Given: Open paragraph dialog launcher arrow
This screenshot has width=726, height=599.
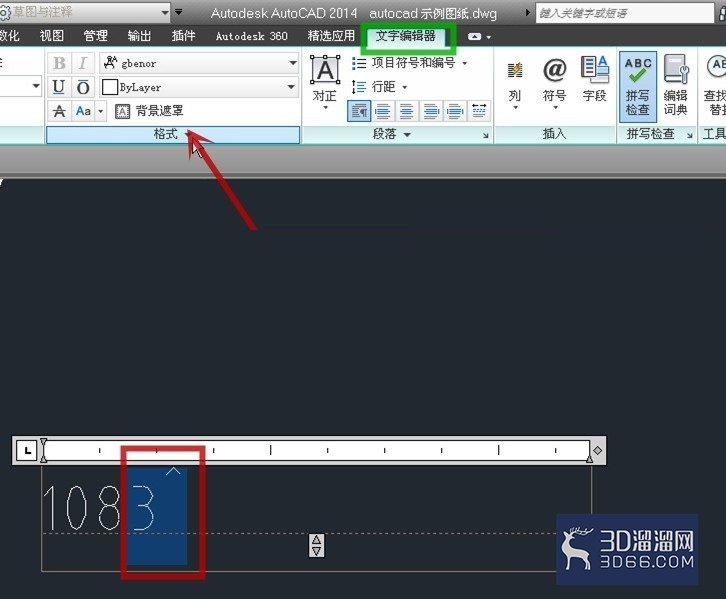Looking at the screenshot, I should point(485,135).
